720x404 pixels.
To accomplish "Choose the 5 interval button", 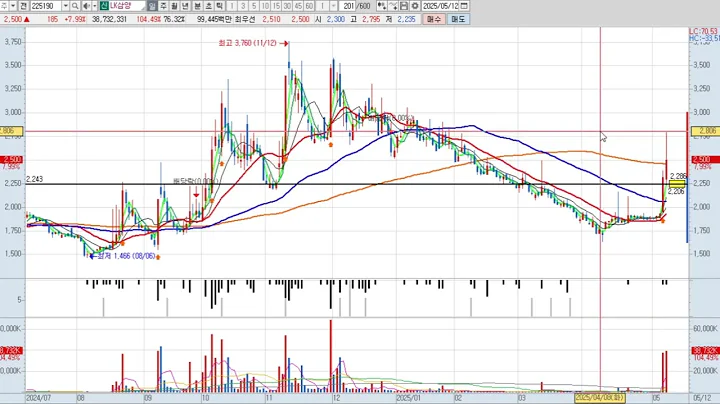I will (x=254, y=6).
